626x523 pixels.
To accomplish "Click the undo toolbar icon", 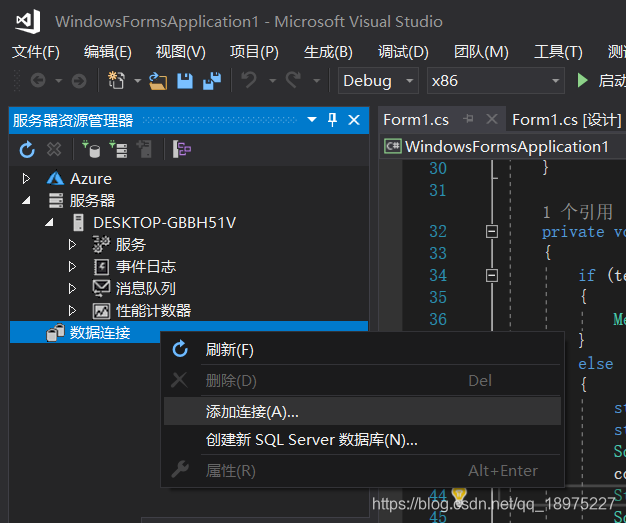I will (x=250, y=80).
